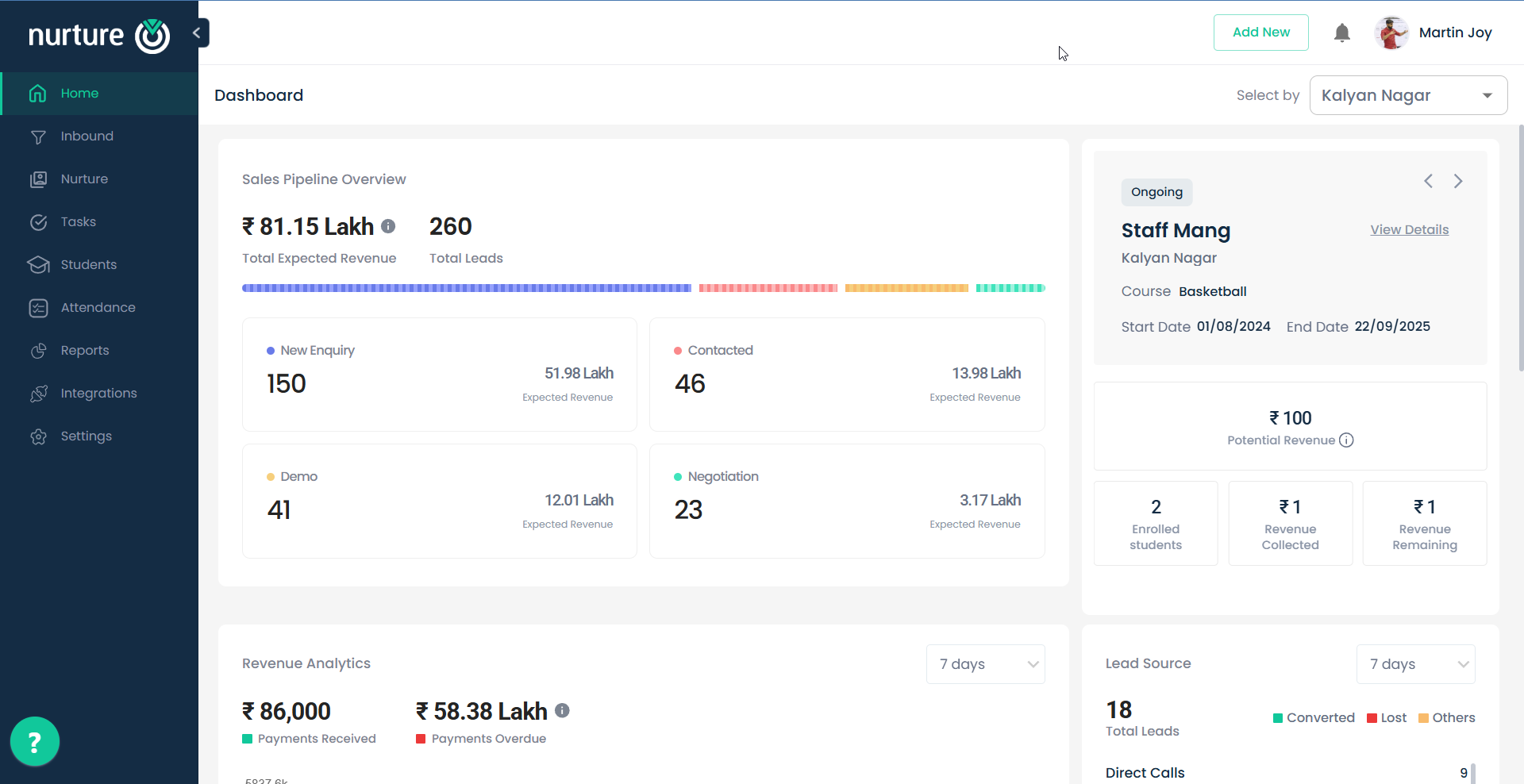The image size is (1524, 784).
Task: Click the blue New Enquiry pipeline bar
Action: (x=467, y=288)
